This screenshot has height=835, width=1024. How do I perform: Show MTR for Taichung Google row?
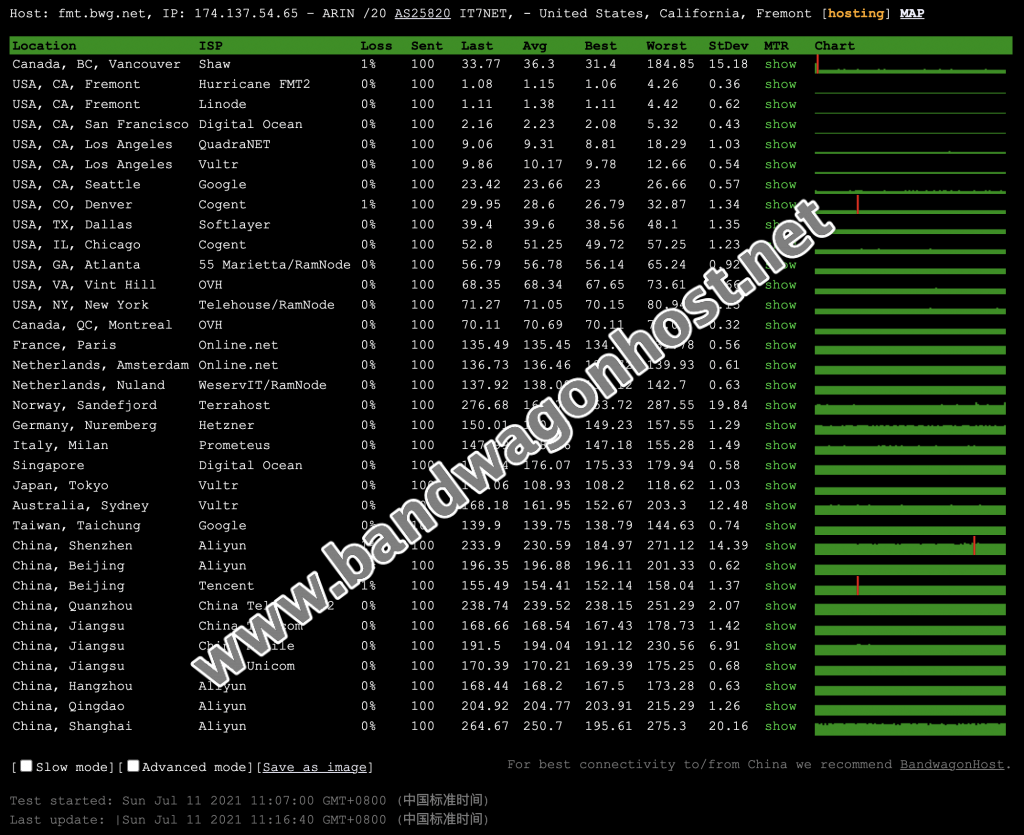780,526
